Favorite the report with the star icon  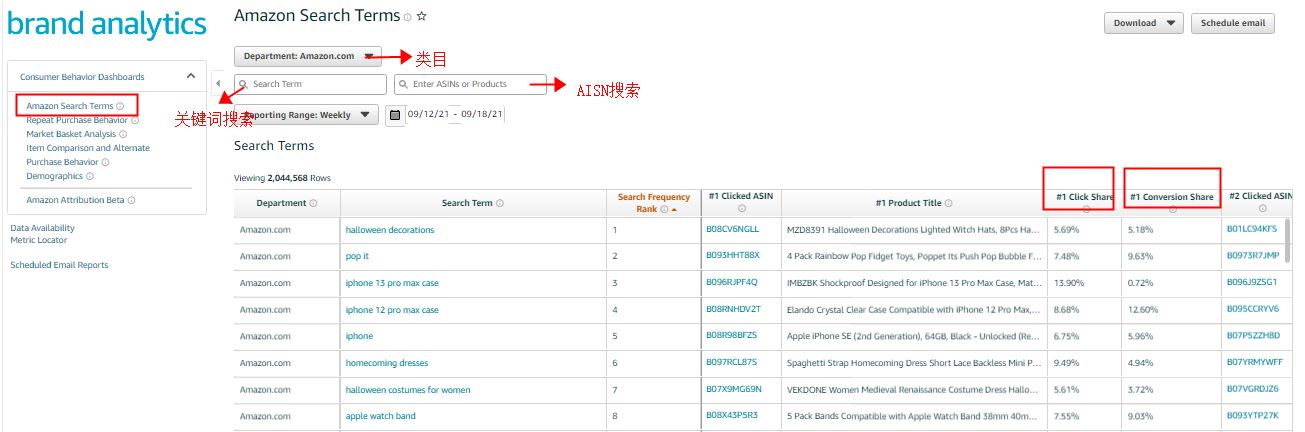(421, 16)
